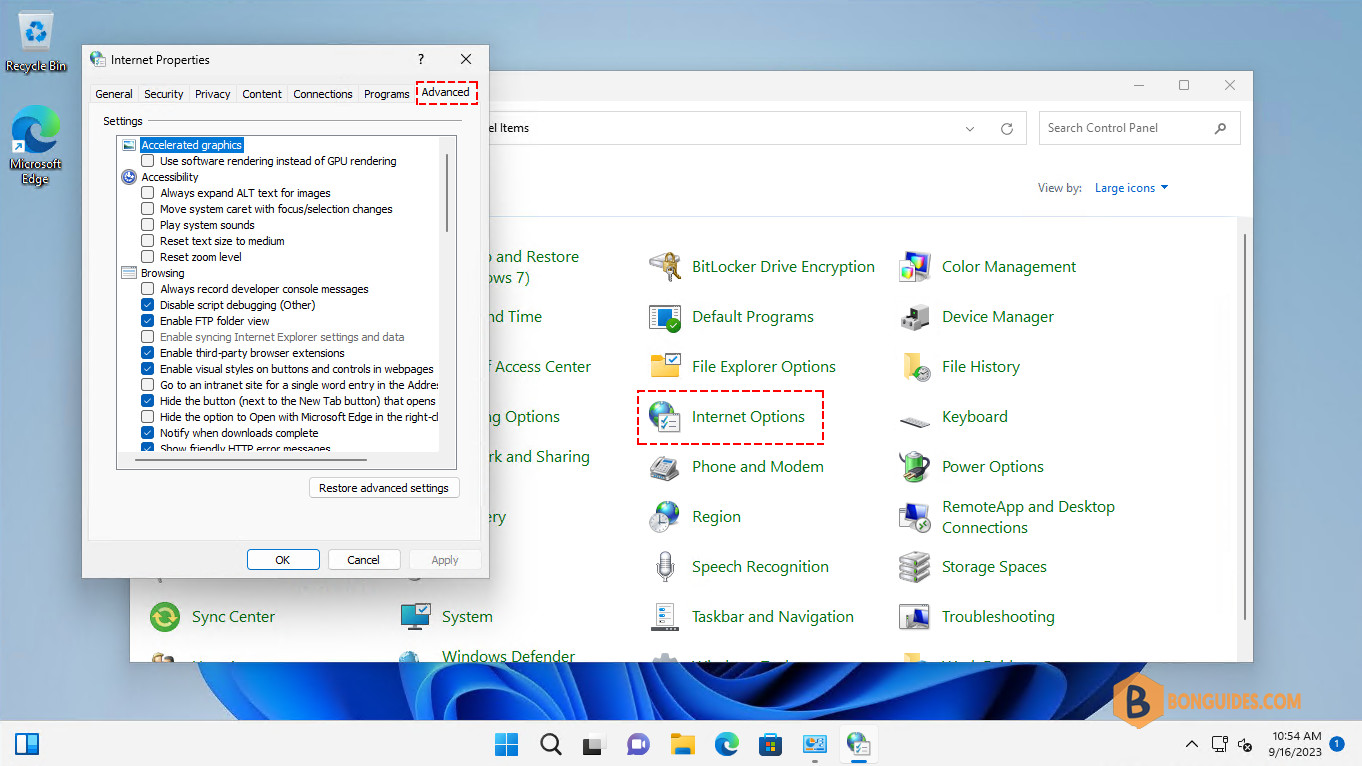Switch to the Connections tab

click(323, 94)
